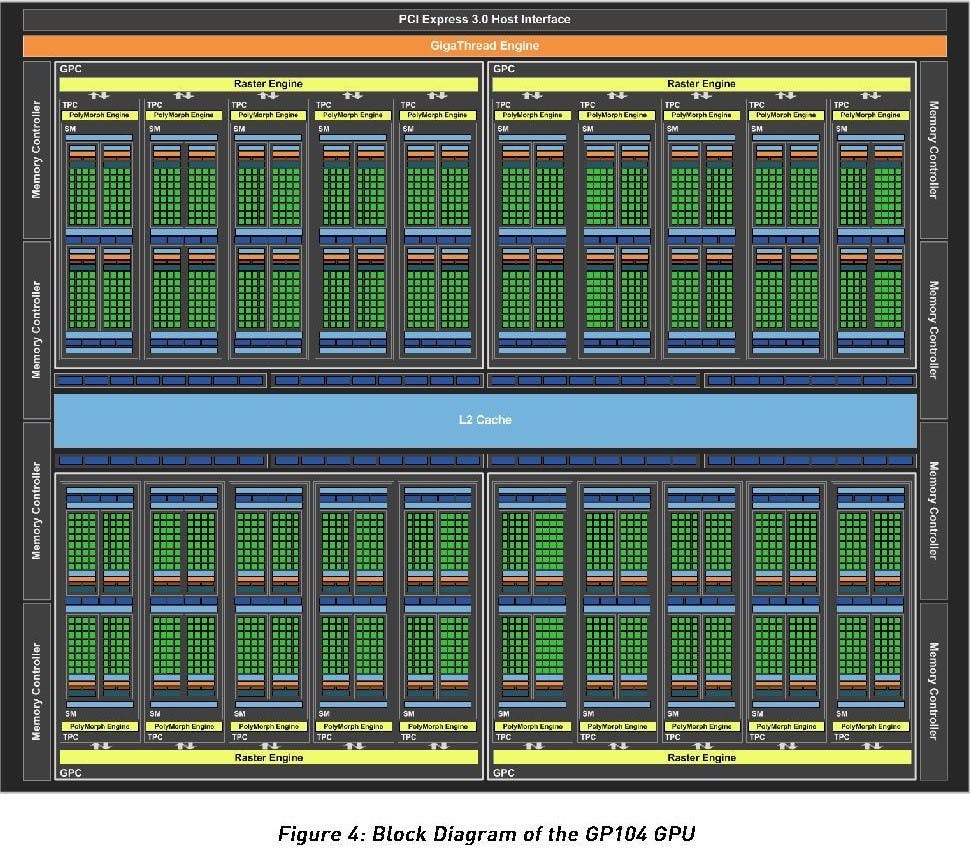This screenshot has width=970, height=848.
Task: Click the GPC label of the upper-left cluster
Action: pos(71,69)
